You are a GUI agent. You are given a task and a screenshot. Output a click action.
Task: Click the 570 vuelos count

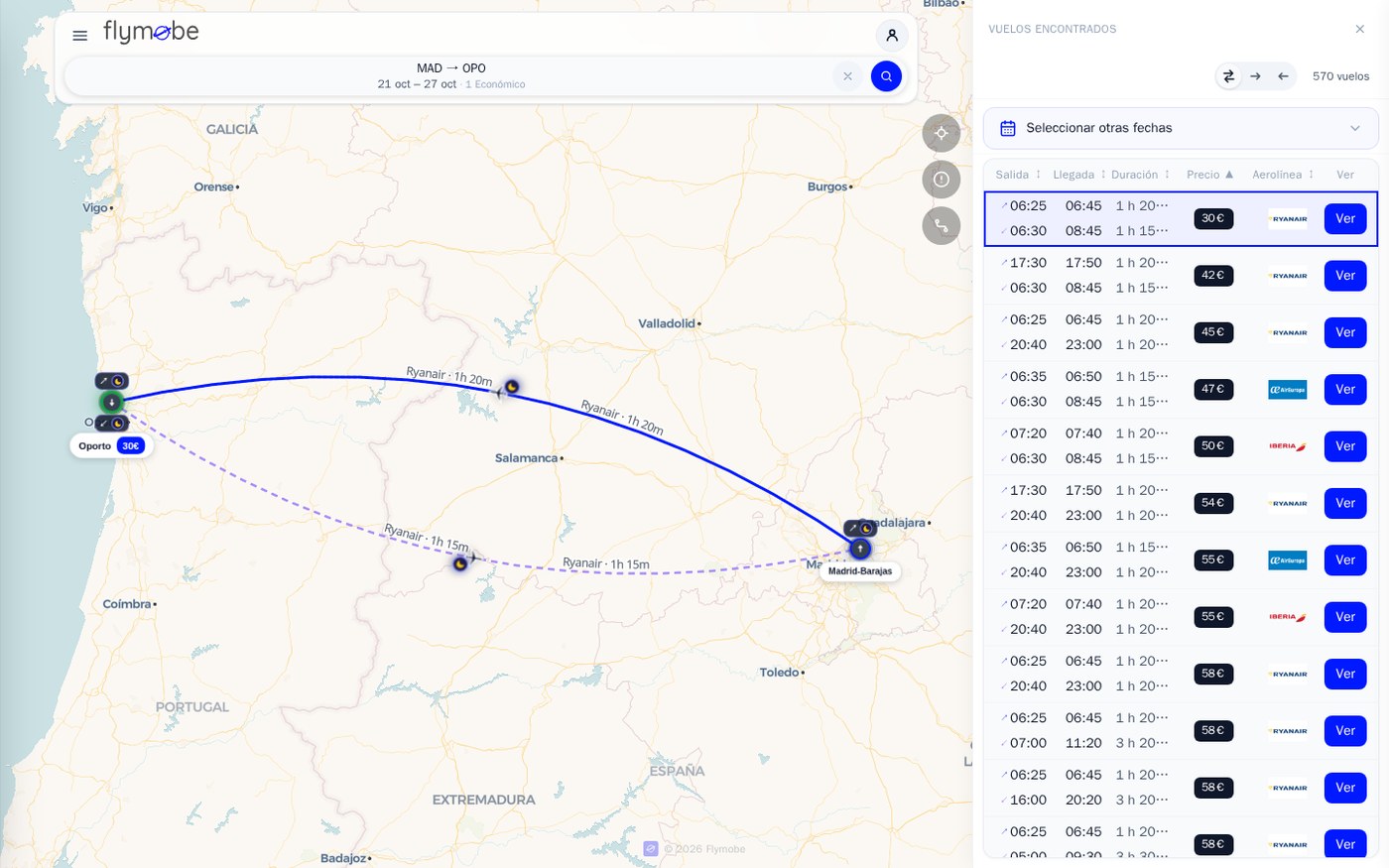click(1340, 76)
